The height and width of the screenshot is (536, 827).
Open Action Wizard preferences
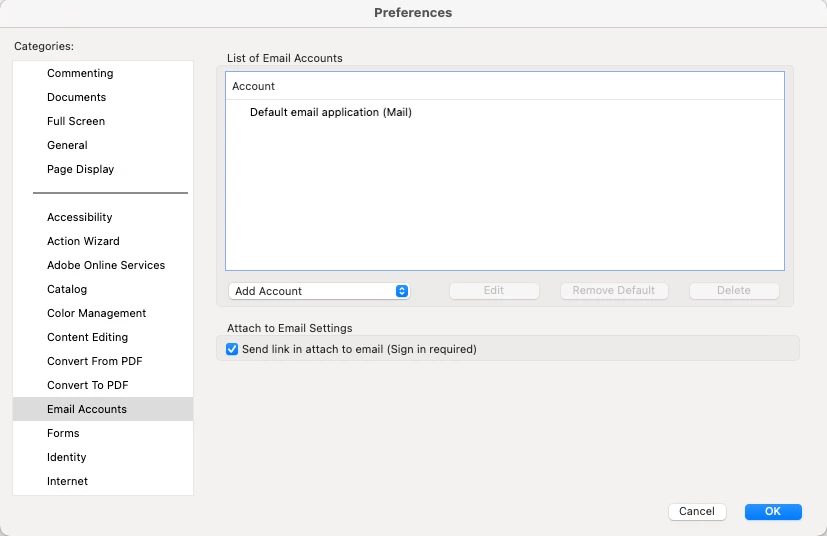pos(83,241)
